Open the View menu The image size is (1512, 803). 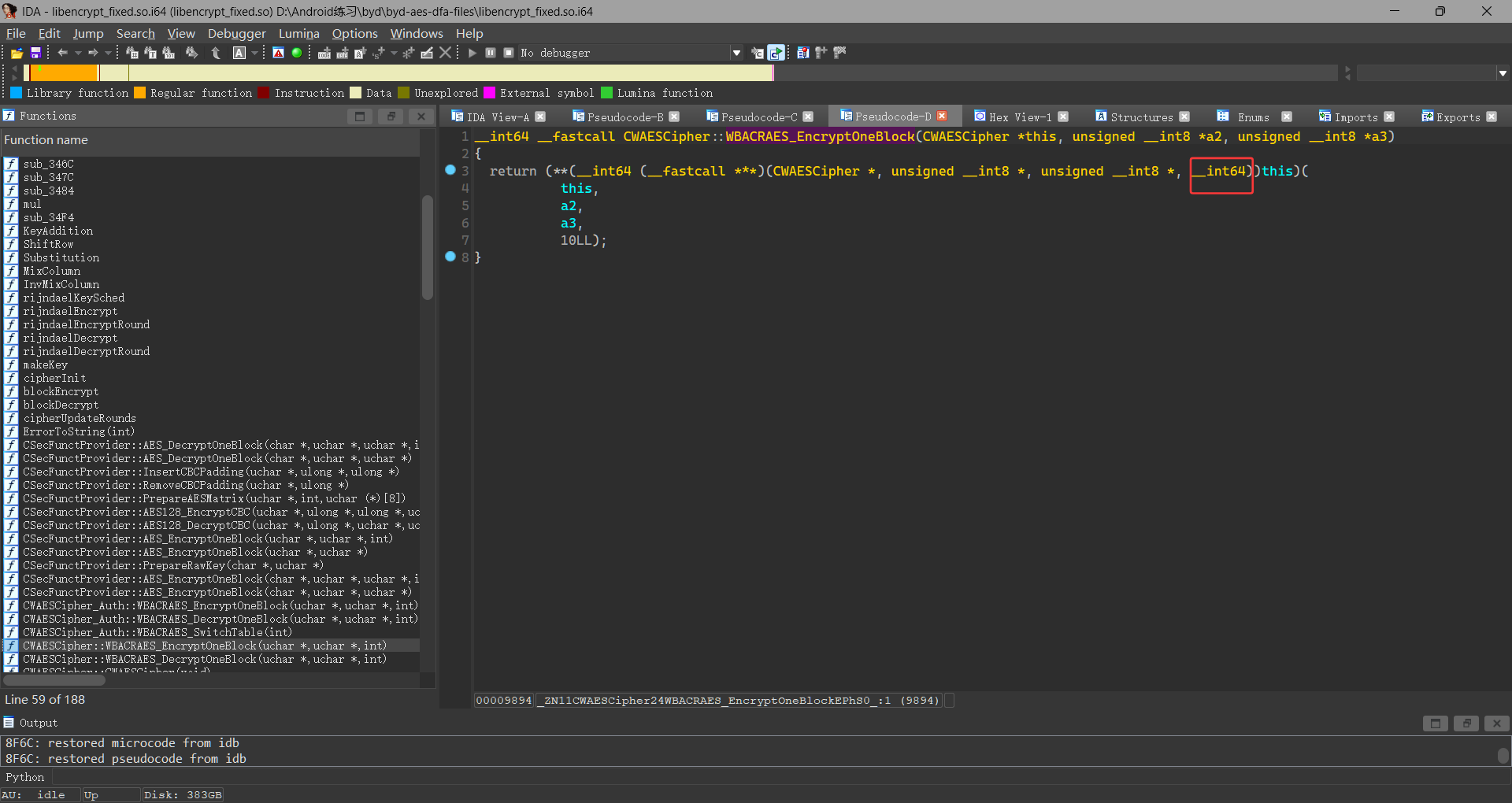181,33
